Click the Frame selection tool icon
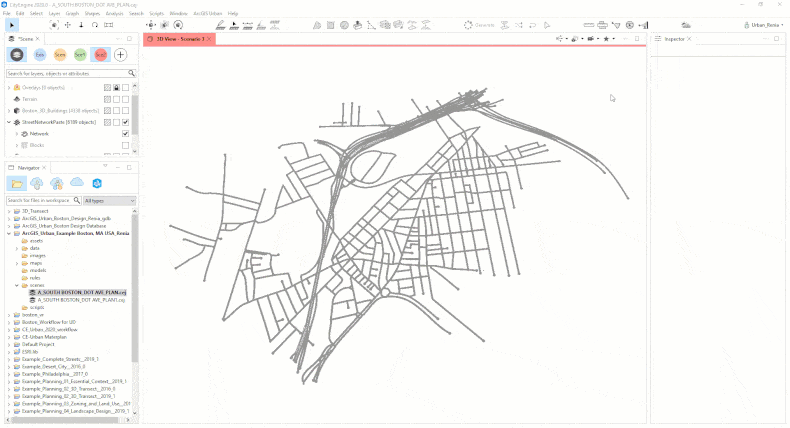 (54, 25)
